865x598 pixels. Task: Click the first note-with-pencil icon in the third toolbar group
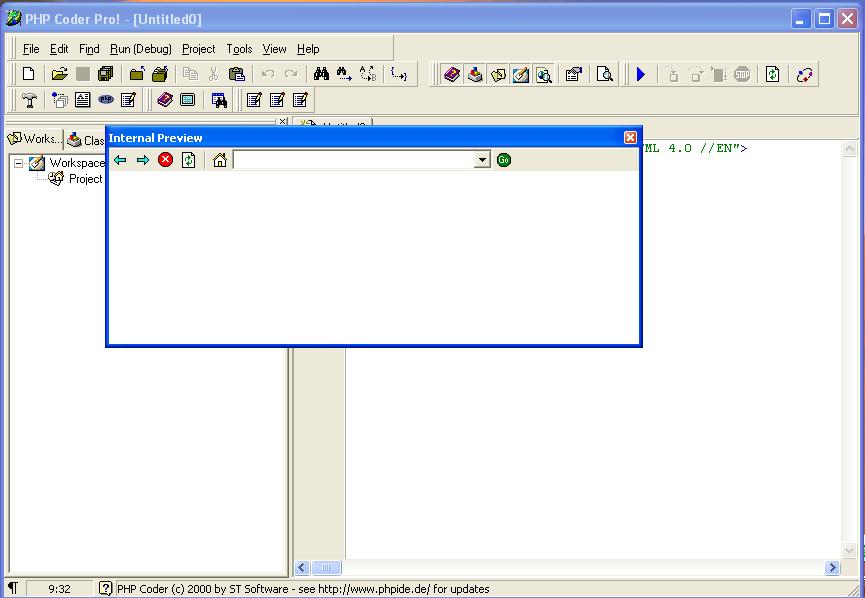pos(254,100)
